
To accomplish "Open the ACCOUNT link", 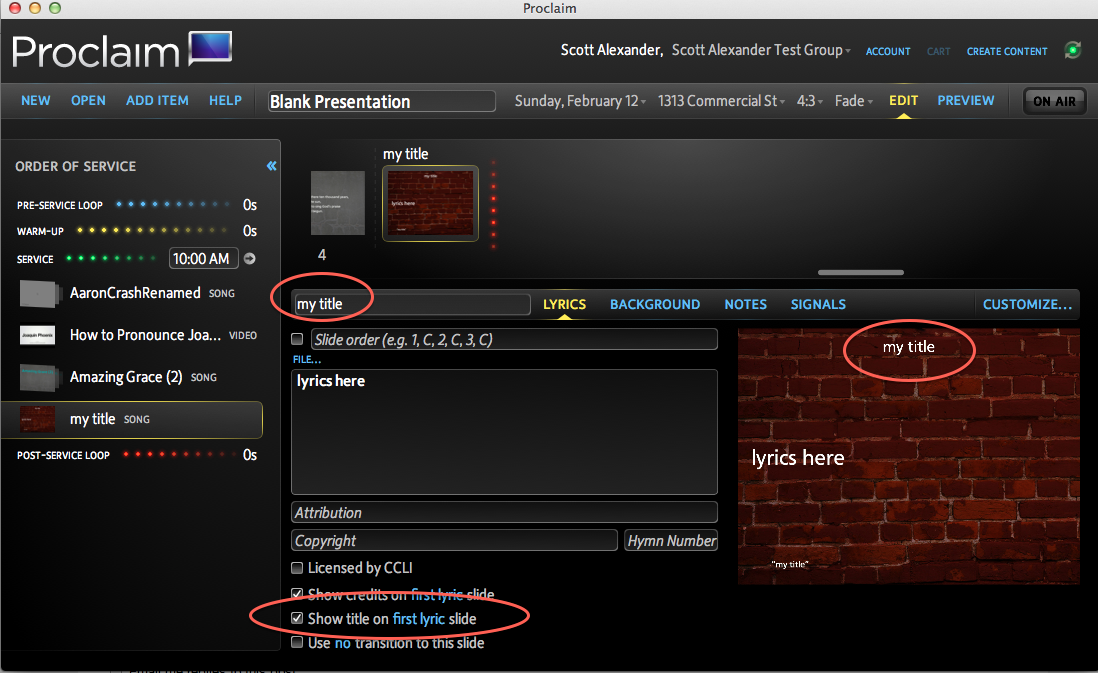I will click(888, 51).
